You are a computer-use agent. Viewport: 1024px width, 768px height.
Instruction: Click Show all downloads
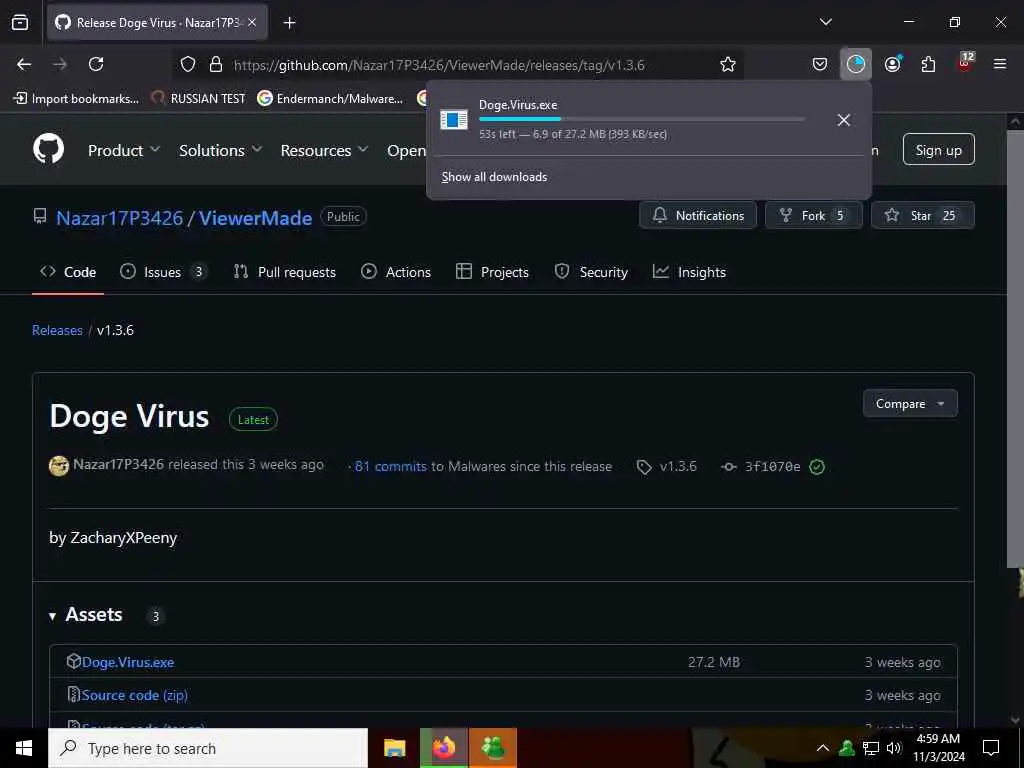click(494, 177)
